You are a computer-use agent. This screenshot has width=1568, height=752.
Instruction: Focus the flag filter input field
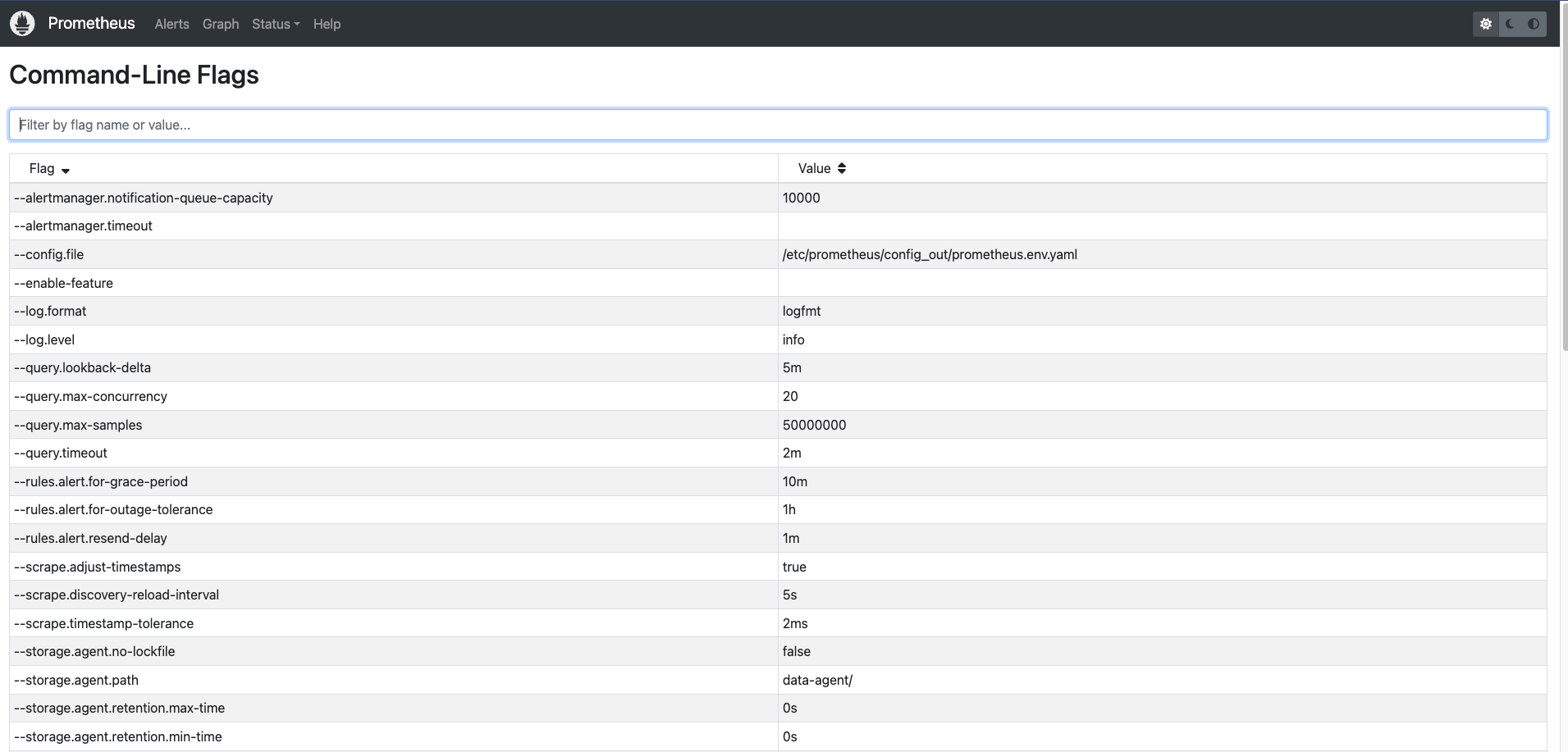point(778,125)
